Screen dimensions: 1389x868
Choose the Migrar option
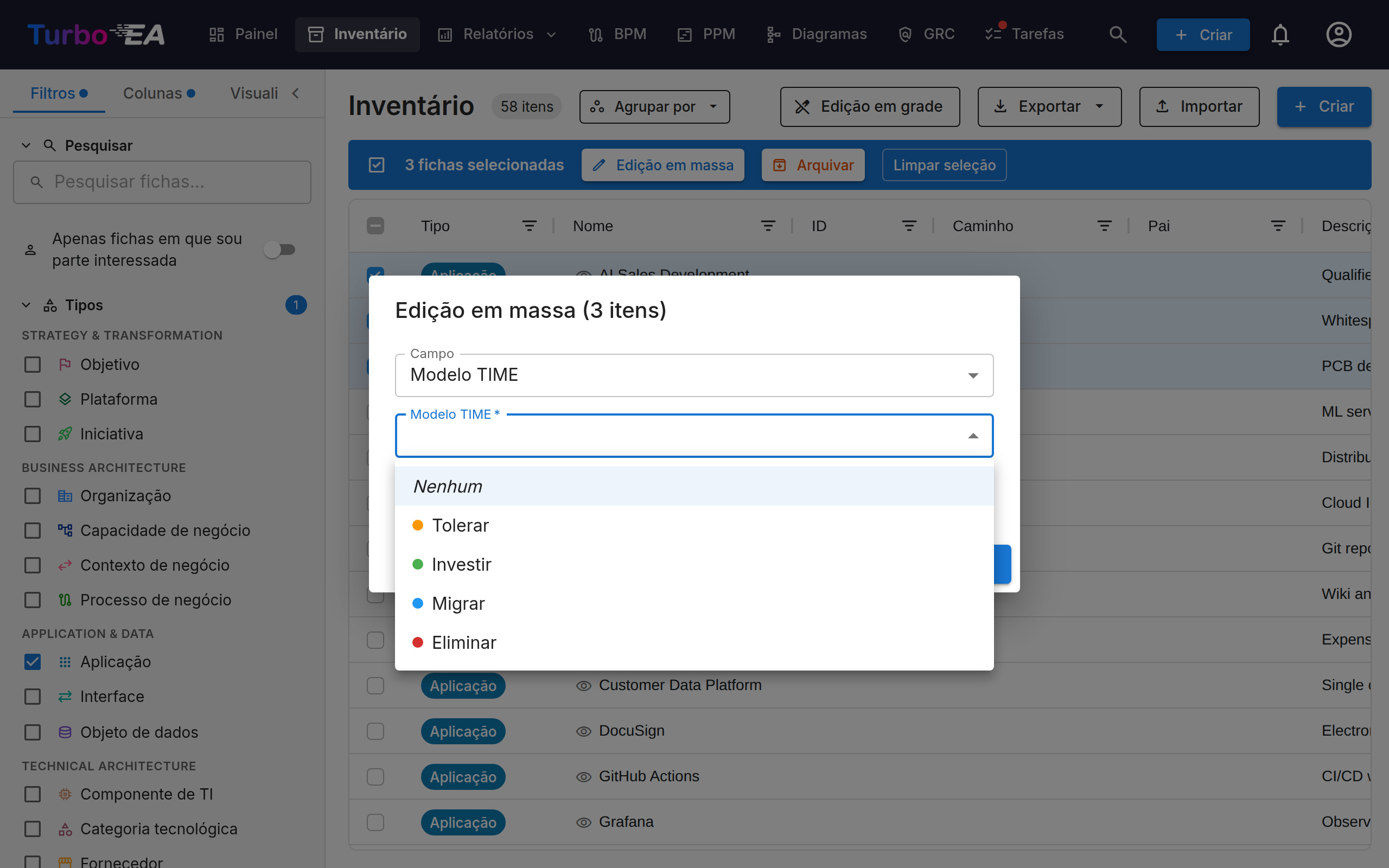click(694, 603)
